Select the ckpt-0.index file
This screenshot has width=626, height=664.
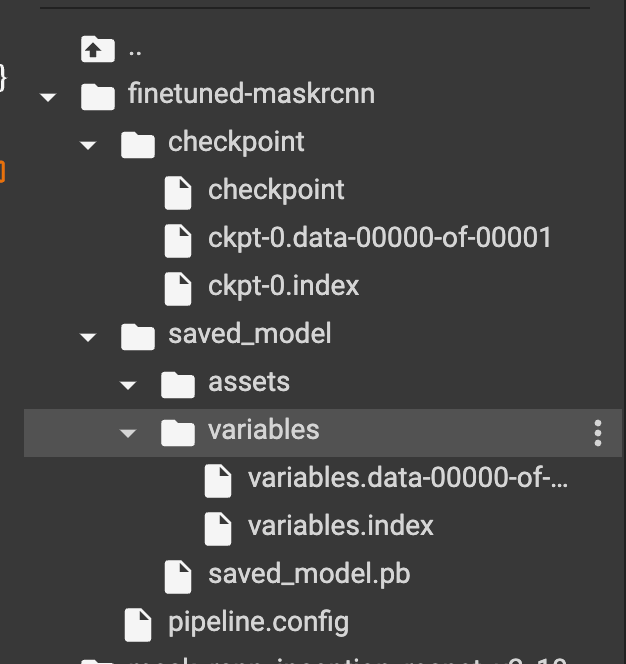point(283,286)
